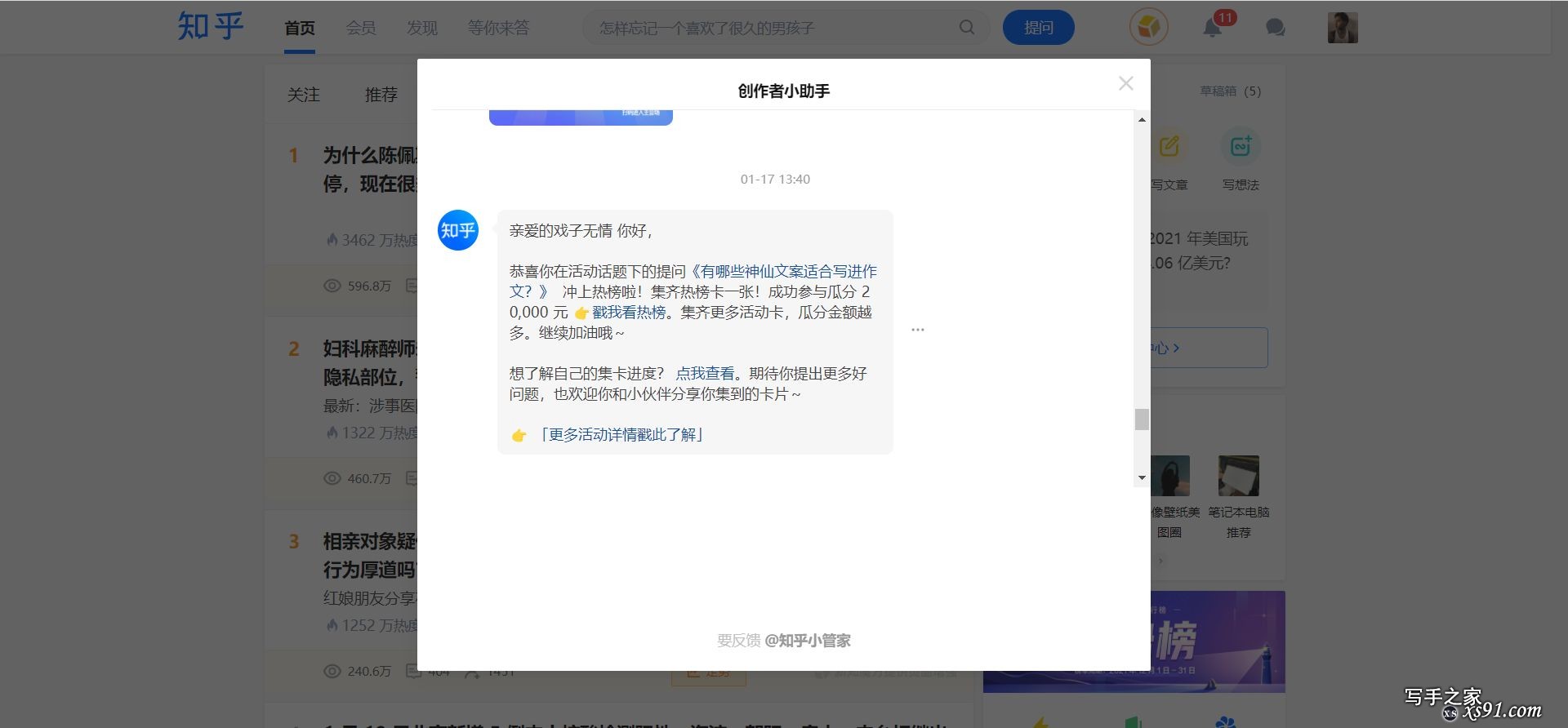Click @知乎小管家 feedback link
Viewport: 1568px width, 728px height.
pyautogui.click(x=808, y=641)
